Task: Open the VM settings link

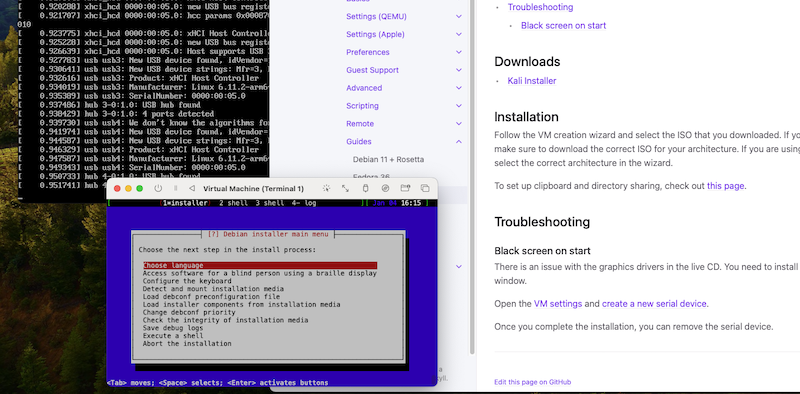Action: 558,304
